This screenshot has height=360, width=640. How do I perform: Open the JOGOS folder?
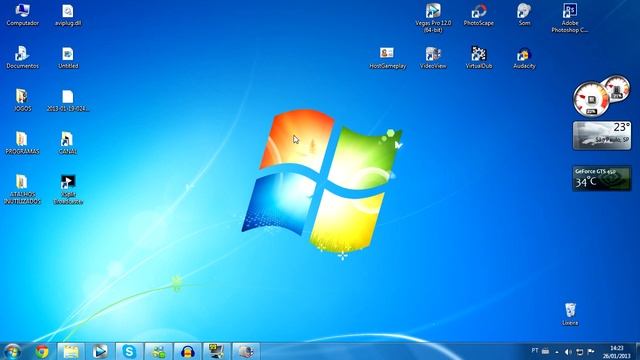click(x=22, y=100)
